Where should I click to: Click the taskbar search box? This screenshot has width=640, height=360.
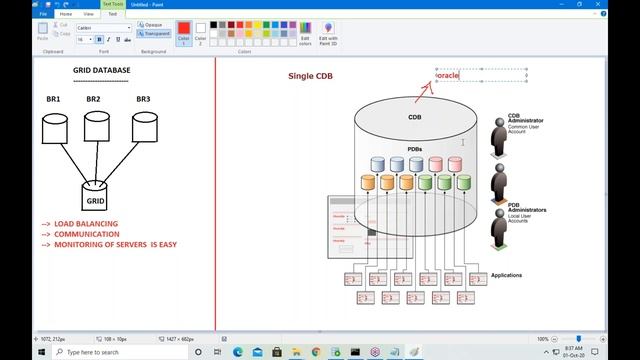coord(120,352)
